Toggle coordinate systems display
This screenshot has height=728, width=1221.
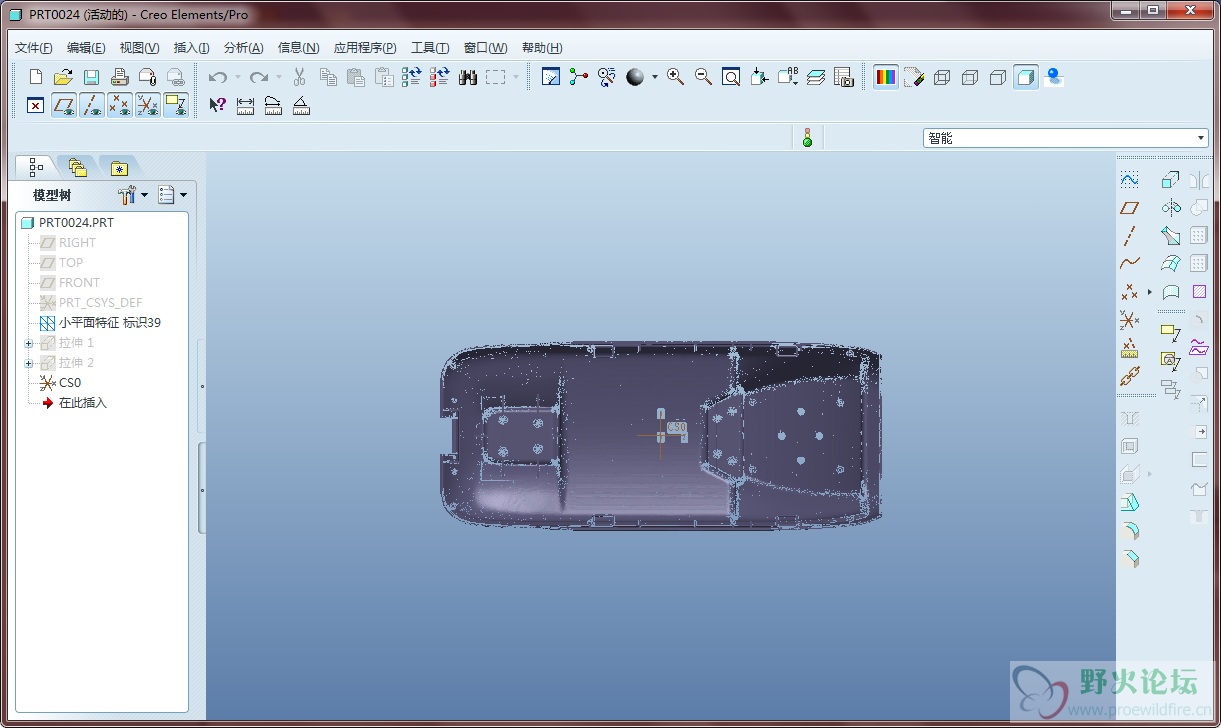148,105
